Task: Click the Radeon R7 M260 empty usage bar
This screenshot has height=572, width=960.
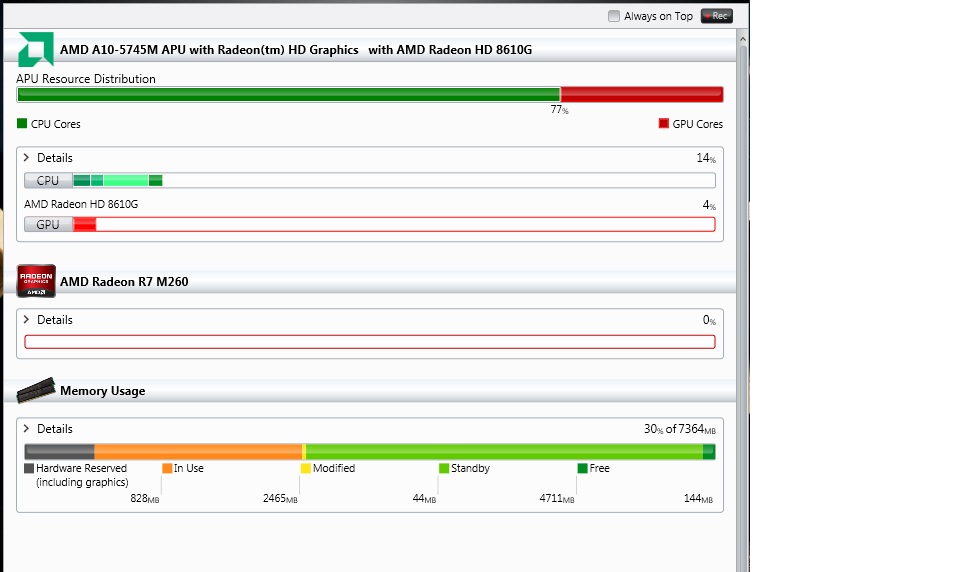Action: coord(370,342)
